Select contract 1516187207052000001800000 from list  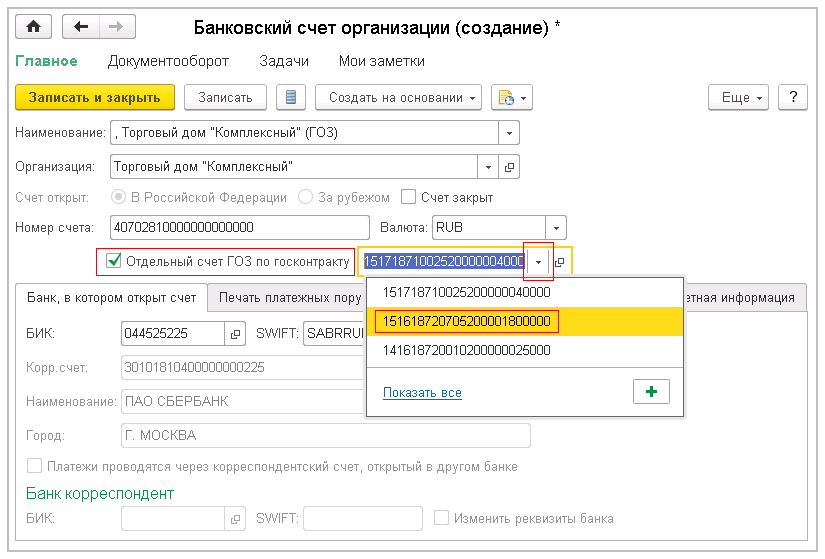coord(466,321)
